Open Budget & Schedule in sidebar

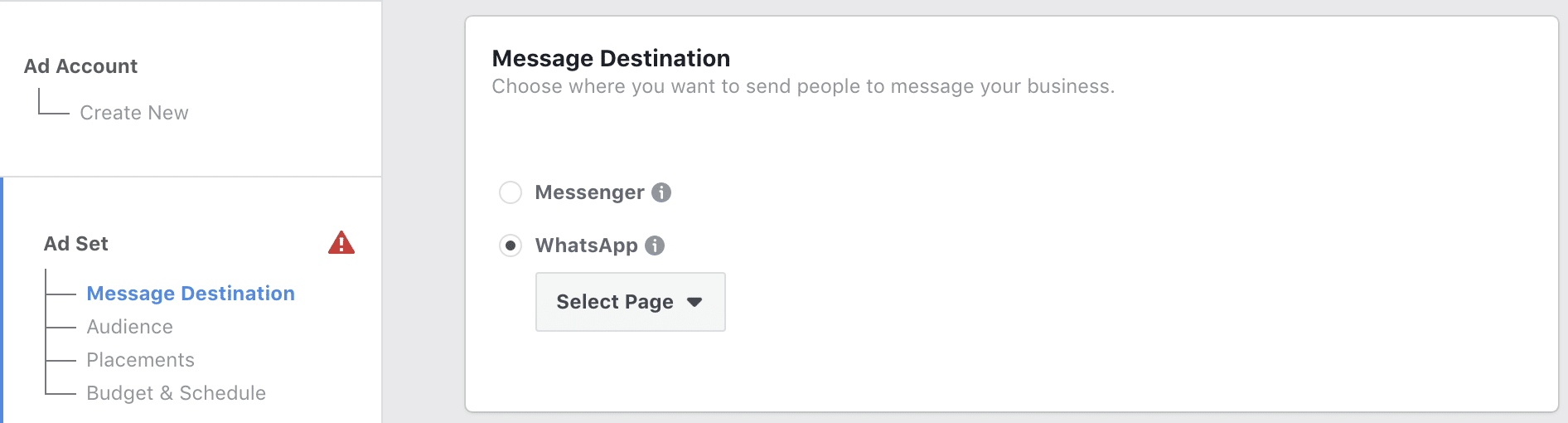click(x=177, y=393)
